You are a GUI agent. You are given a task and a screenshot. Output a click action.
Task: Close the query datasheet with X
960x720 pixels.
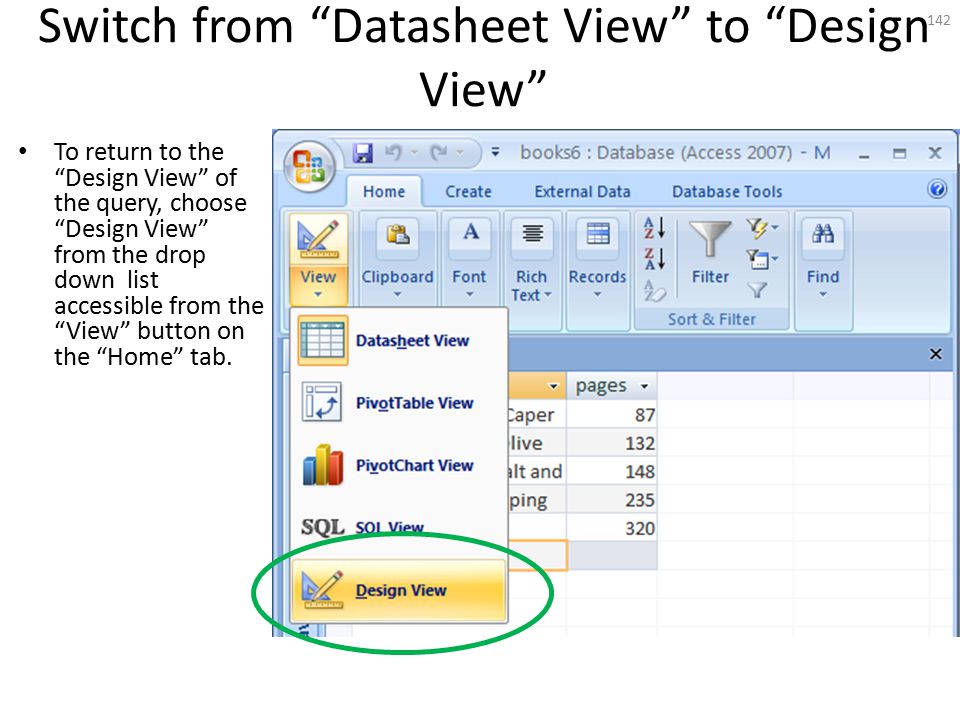pos(936,354)
